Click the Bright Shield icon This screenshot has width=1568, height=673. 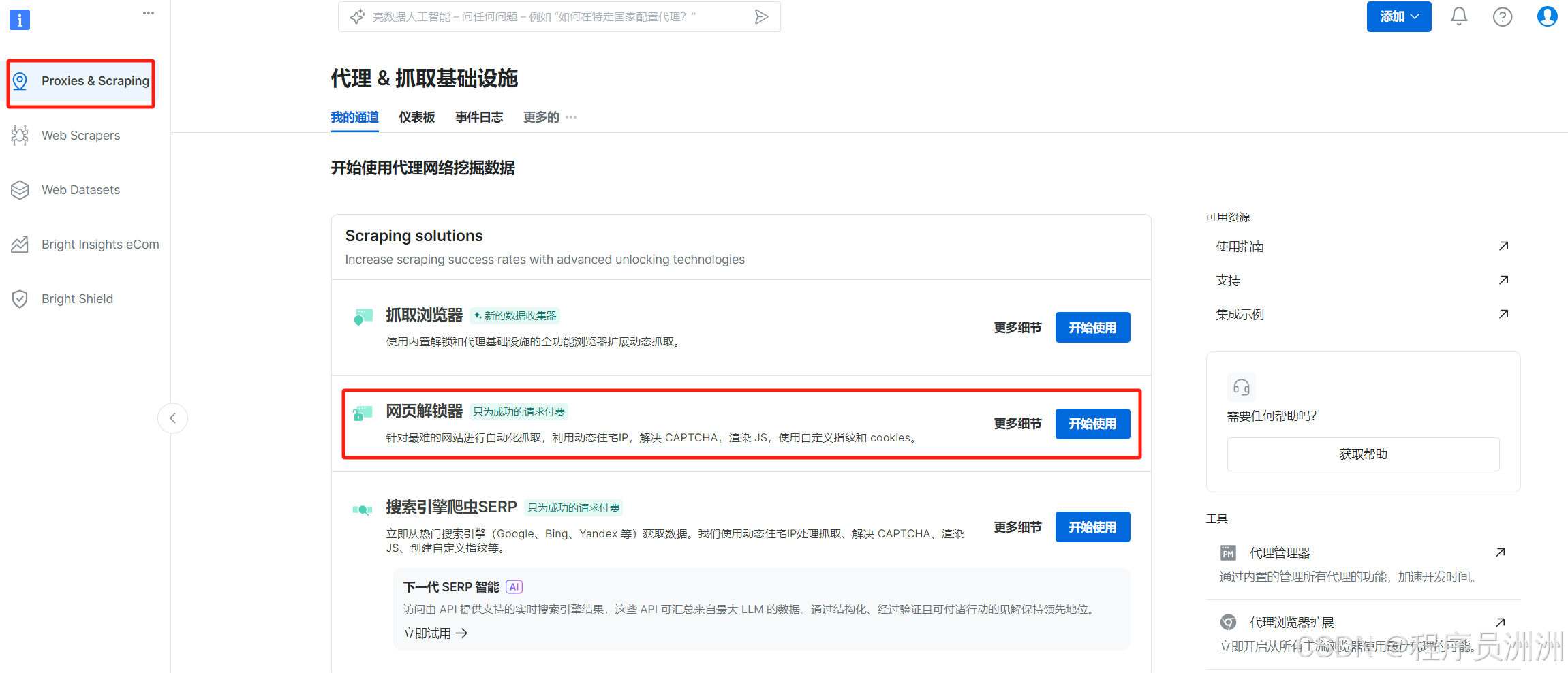[20, 299]
